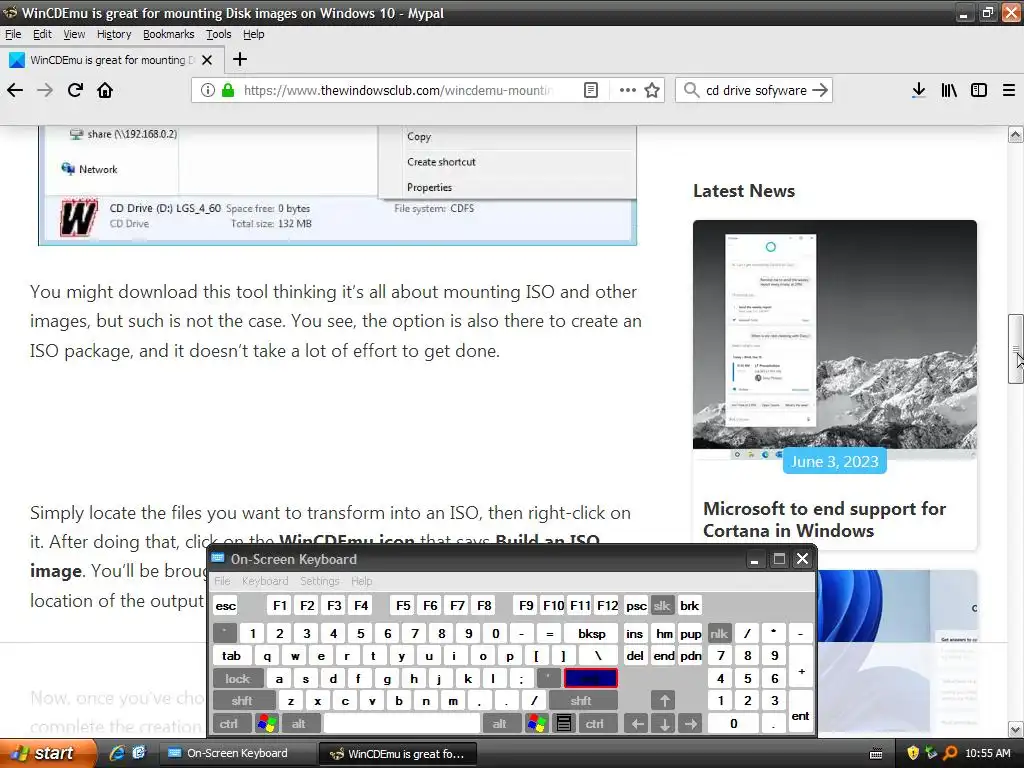Click the page scrollbar thumb
The image size is (1024, 768).
click(1016, 349)
